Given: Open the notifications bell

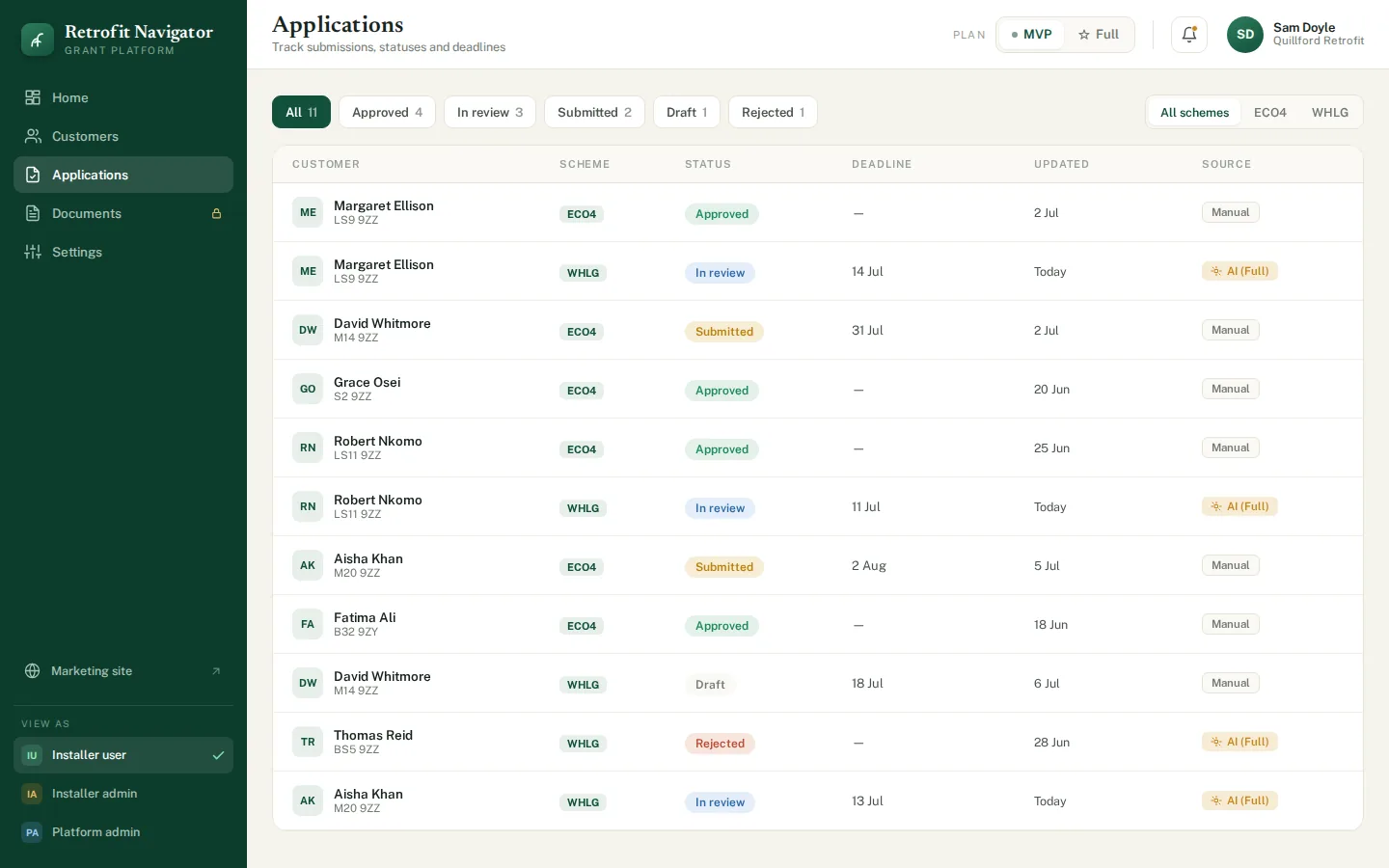Looking at the screenshot, I should [x=1189, y=35].
